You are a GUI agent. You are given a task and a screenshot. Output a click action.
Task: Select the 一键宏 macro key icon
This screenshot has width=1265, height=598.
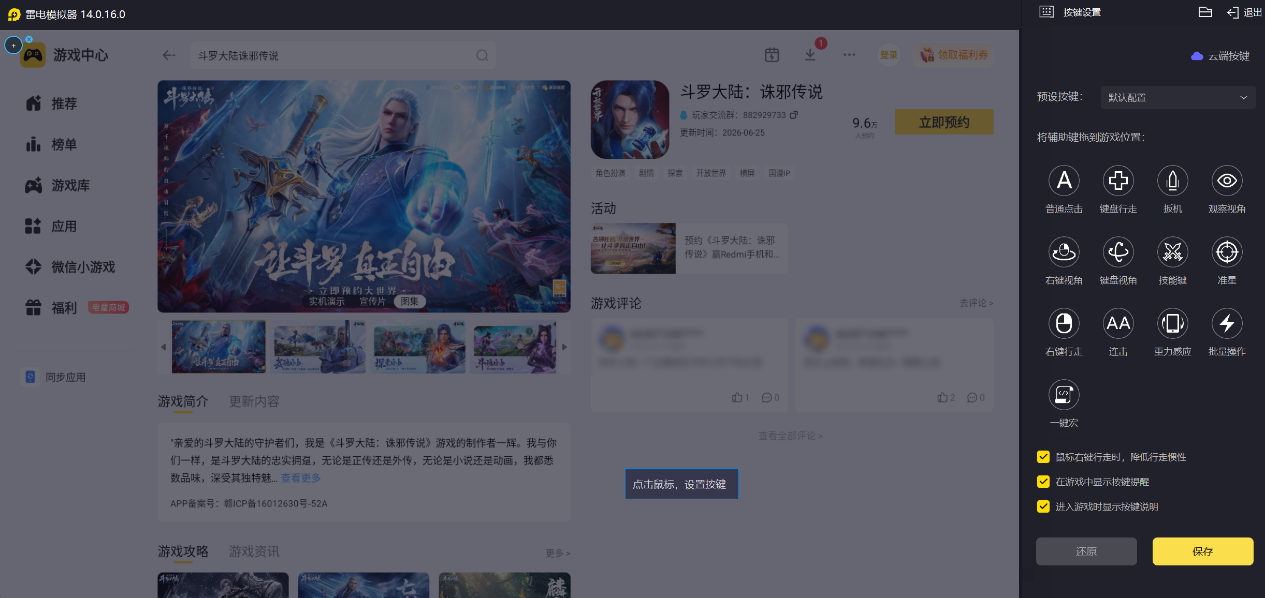tap(1064, 394)
